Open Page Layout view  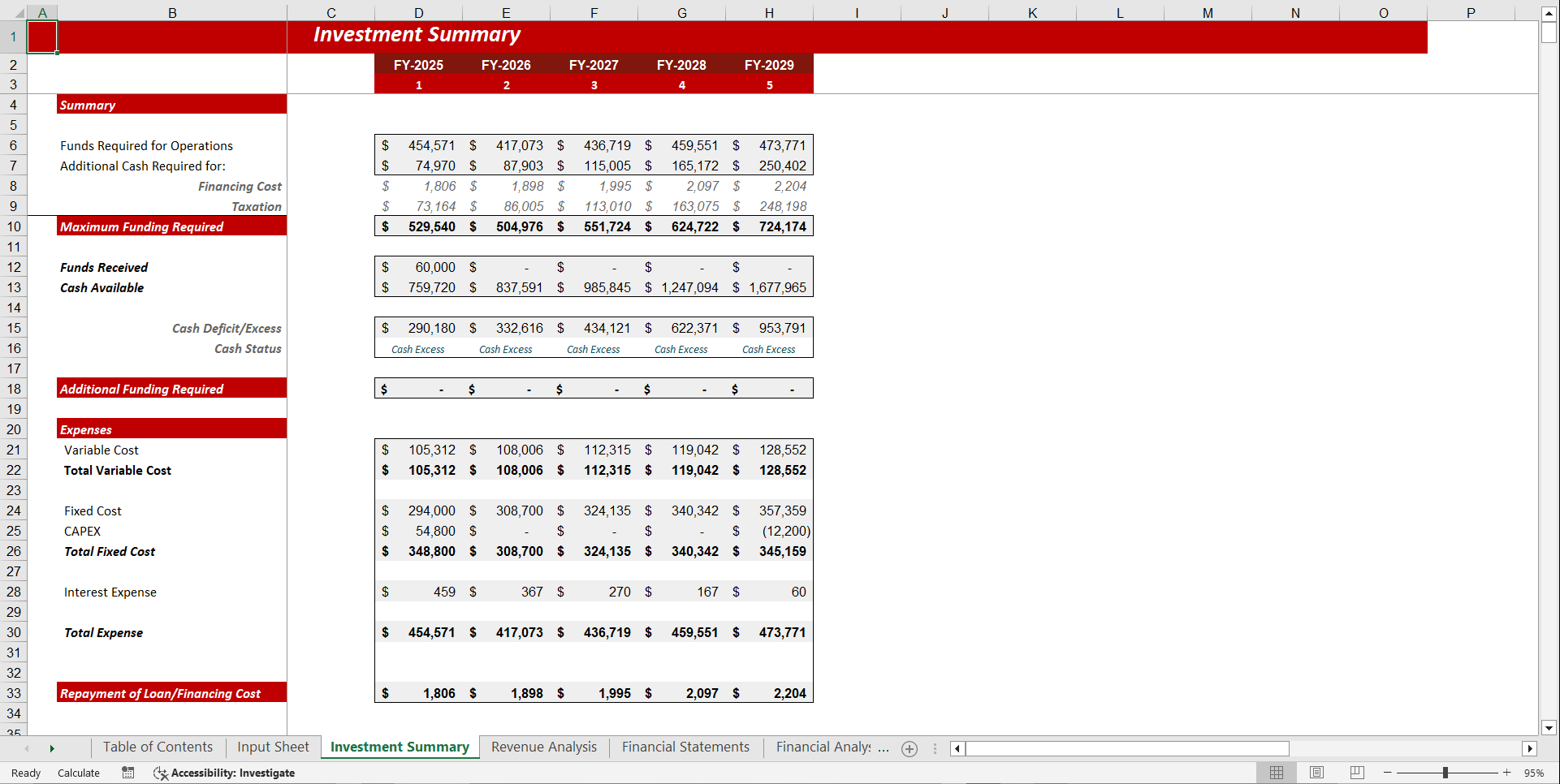point(1316,773)
